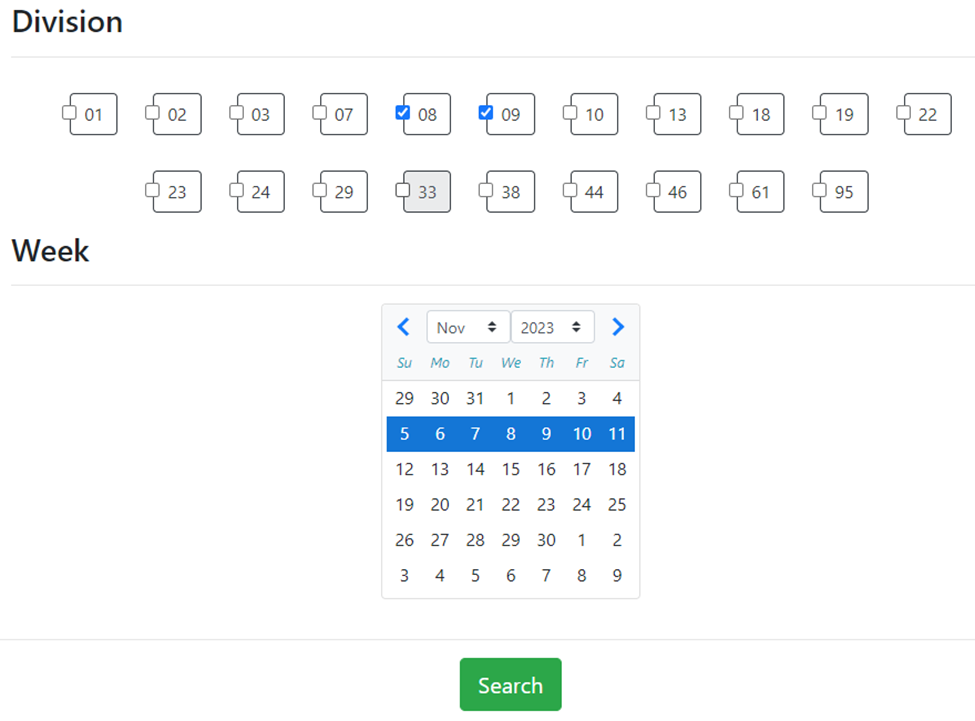Select highlighted date 8 in calendar
The image size is (975, 721).
(511, 434)
